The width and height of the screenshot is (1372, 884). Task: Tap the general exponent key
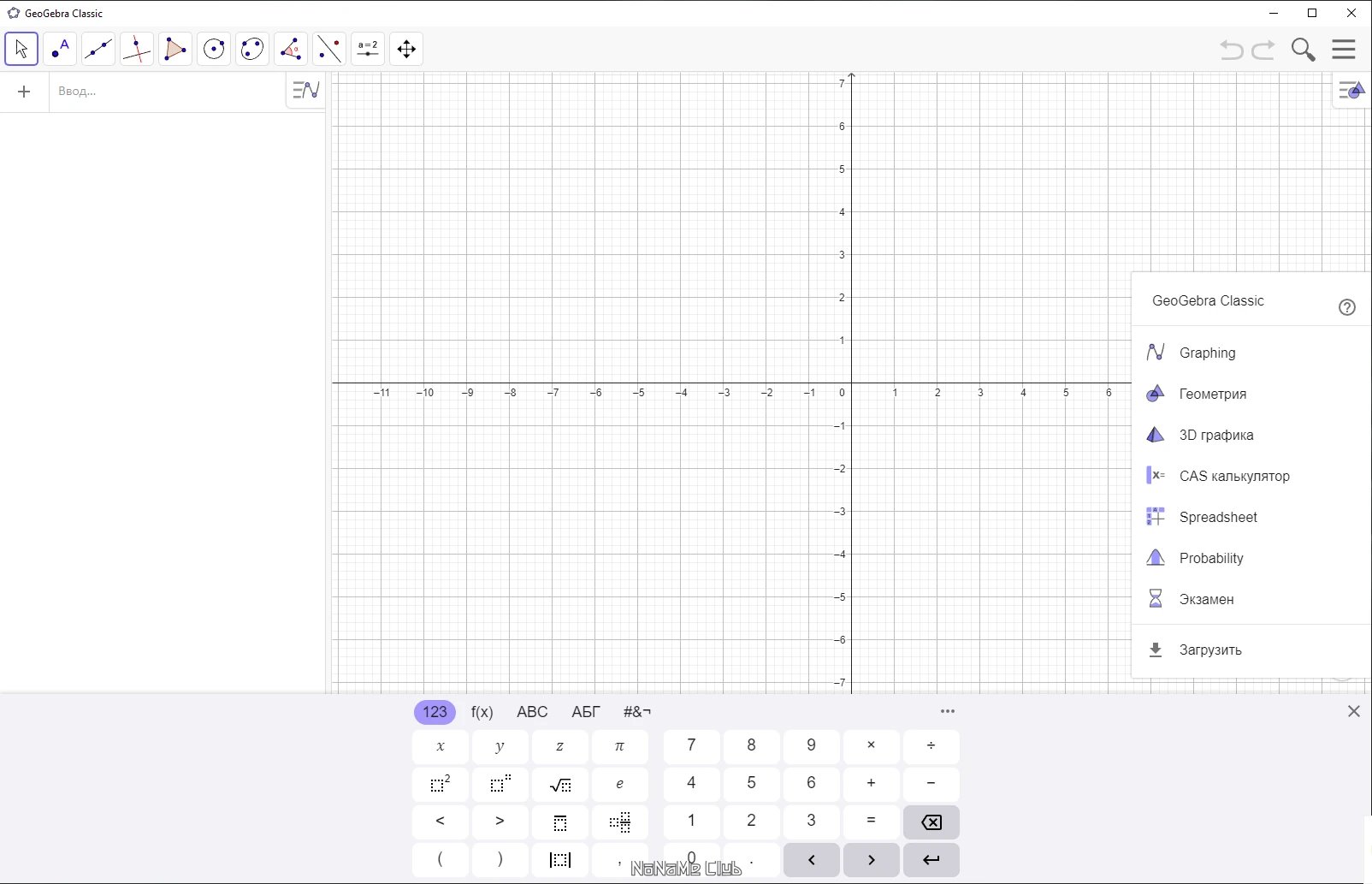coord(500,784)
